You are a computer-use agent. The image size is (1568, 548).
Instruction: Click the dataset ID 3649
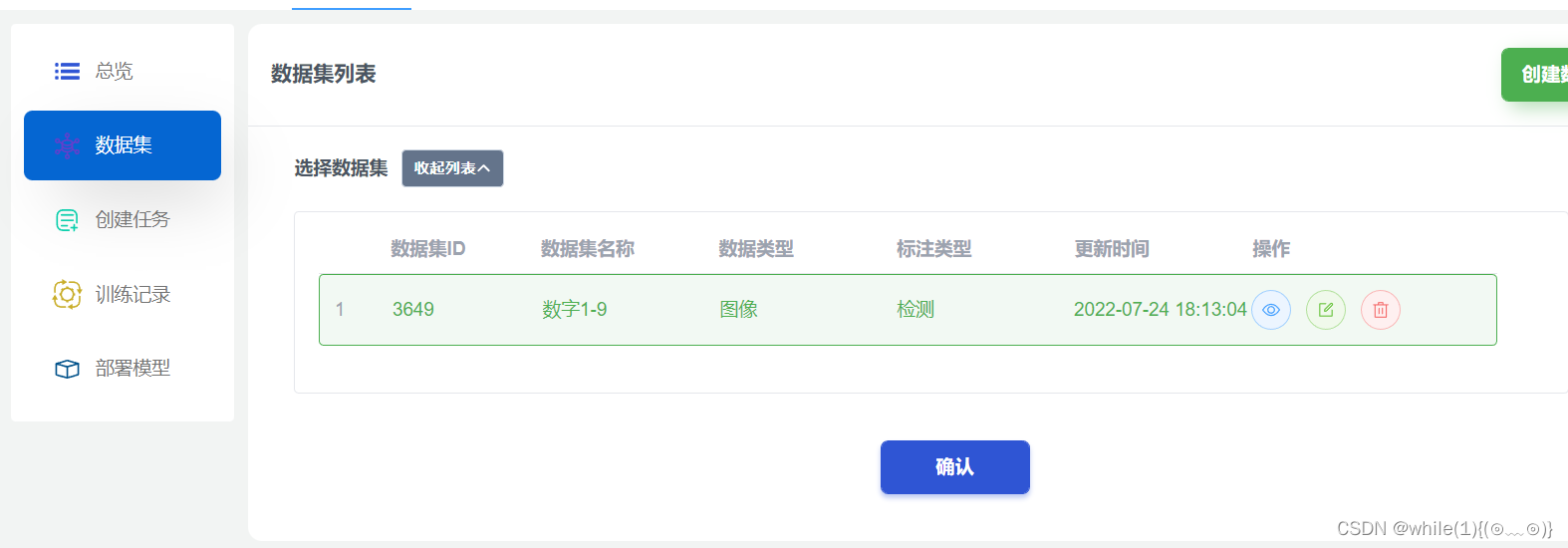point(413,310)
